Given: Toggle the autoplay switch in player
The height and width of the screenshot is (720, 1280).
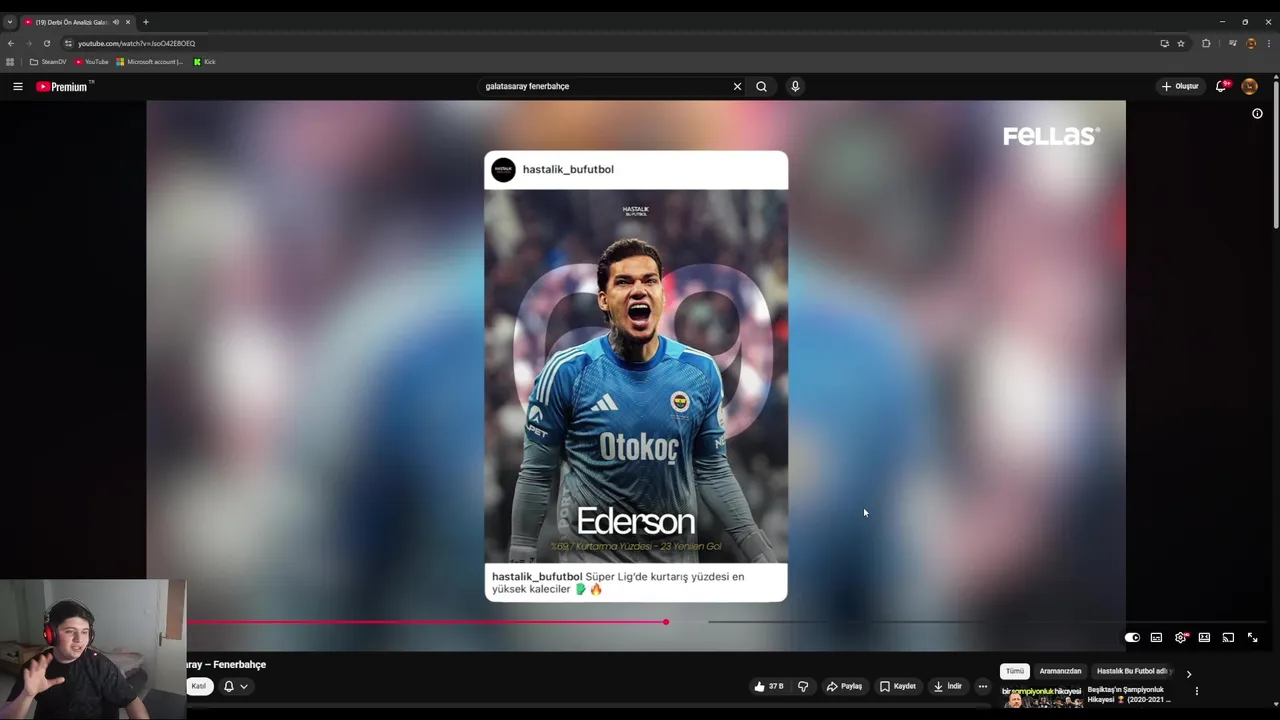Looking at the screenshot, I should (x=1132, y=638).
